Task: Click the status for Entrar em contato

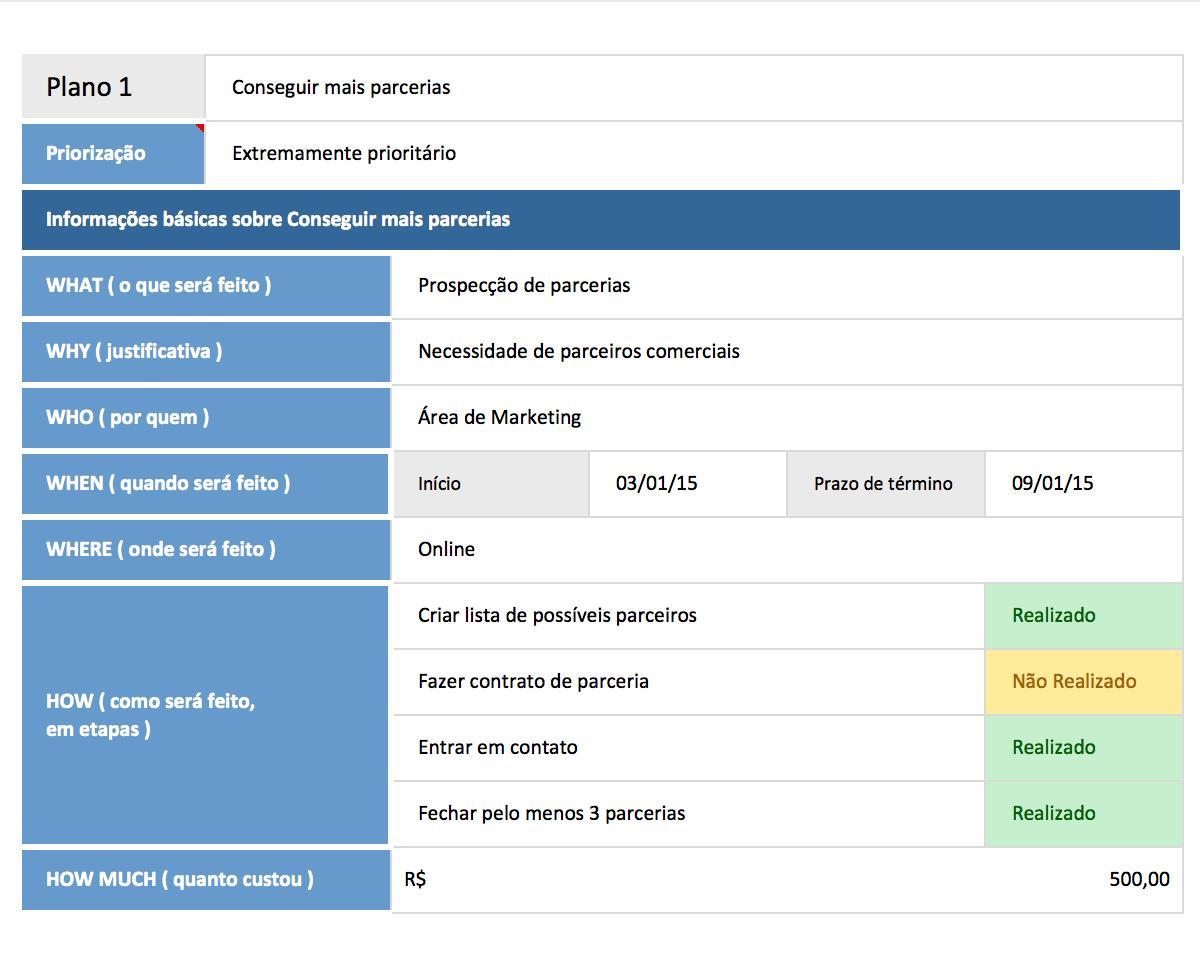Action: pyautogui.click(x=1083, y=747)
